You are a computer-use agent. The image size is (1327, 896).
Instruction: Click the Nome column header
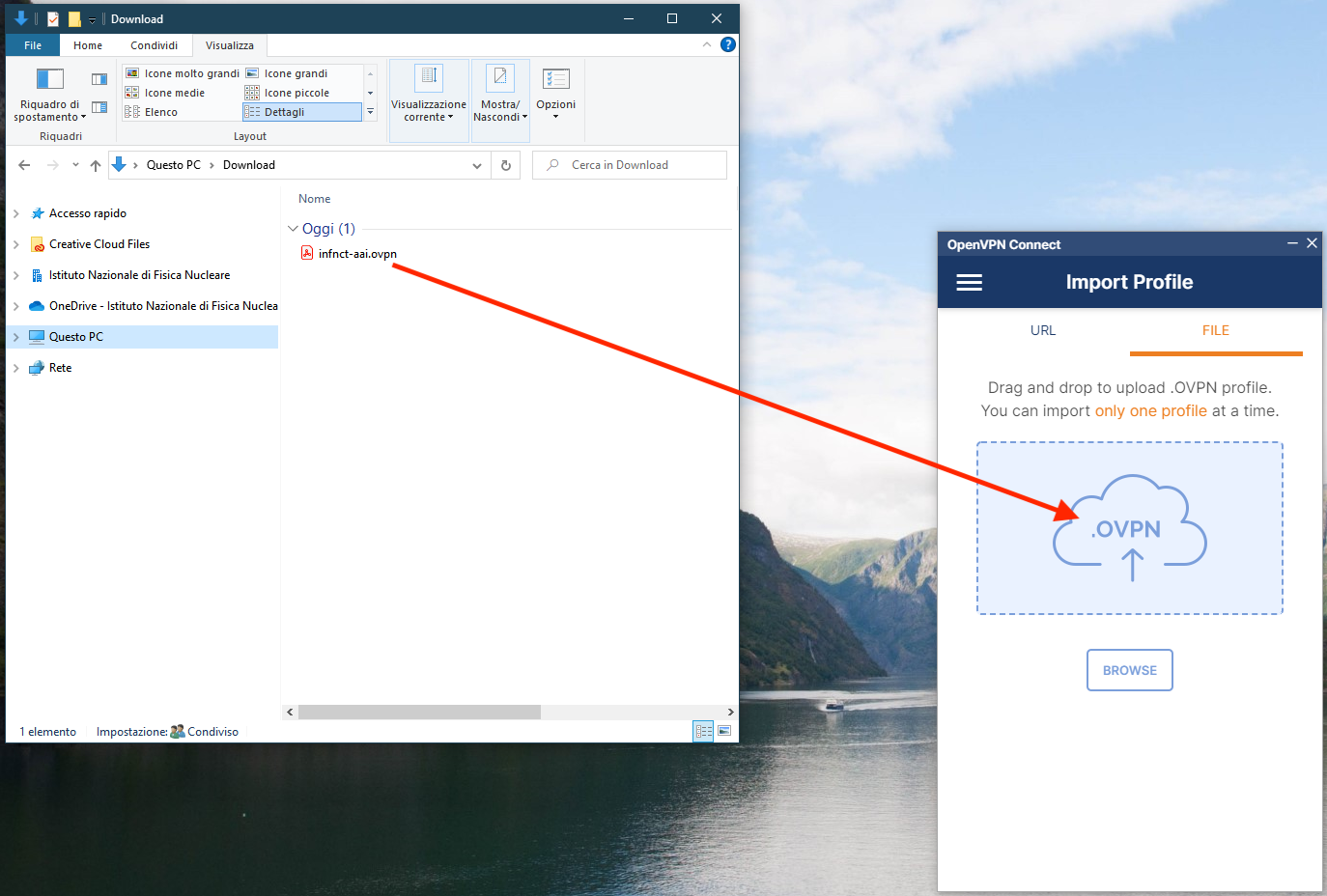[315, 199]
